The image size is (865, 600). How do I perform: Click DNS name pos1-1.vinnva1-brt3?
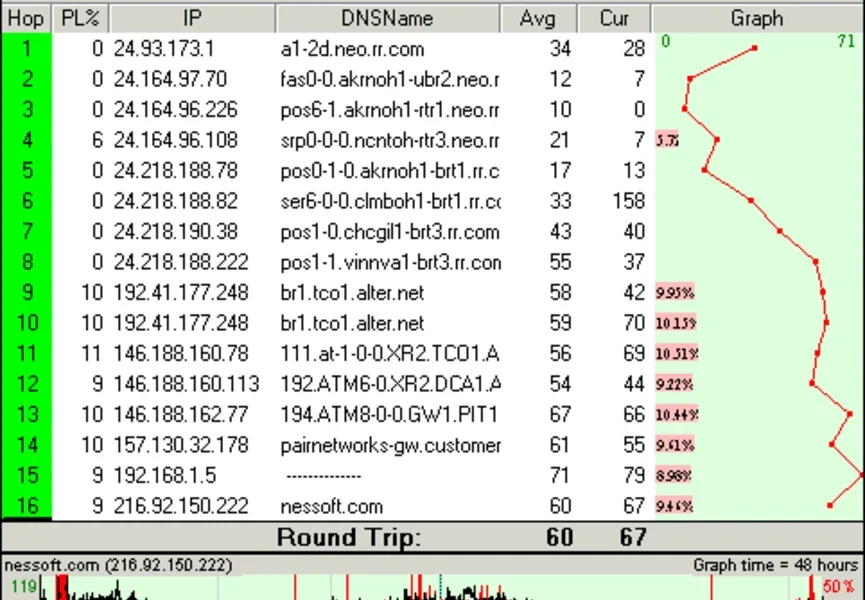point(390,262)
